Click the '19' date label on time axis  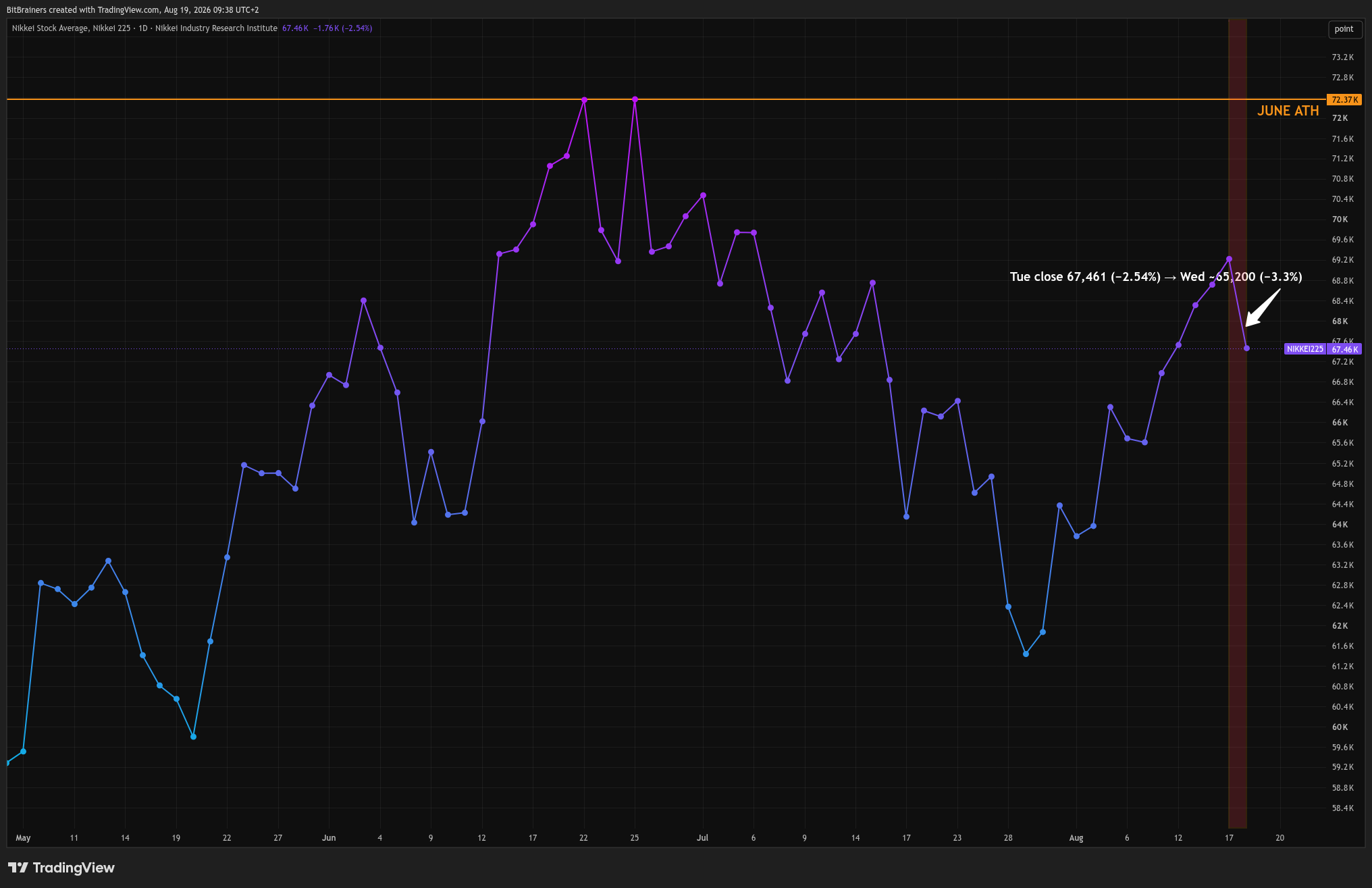(176, 838)
